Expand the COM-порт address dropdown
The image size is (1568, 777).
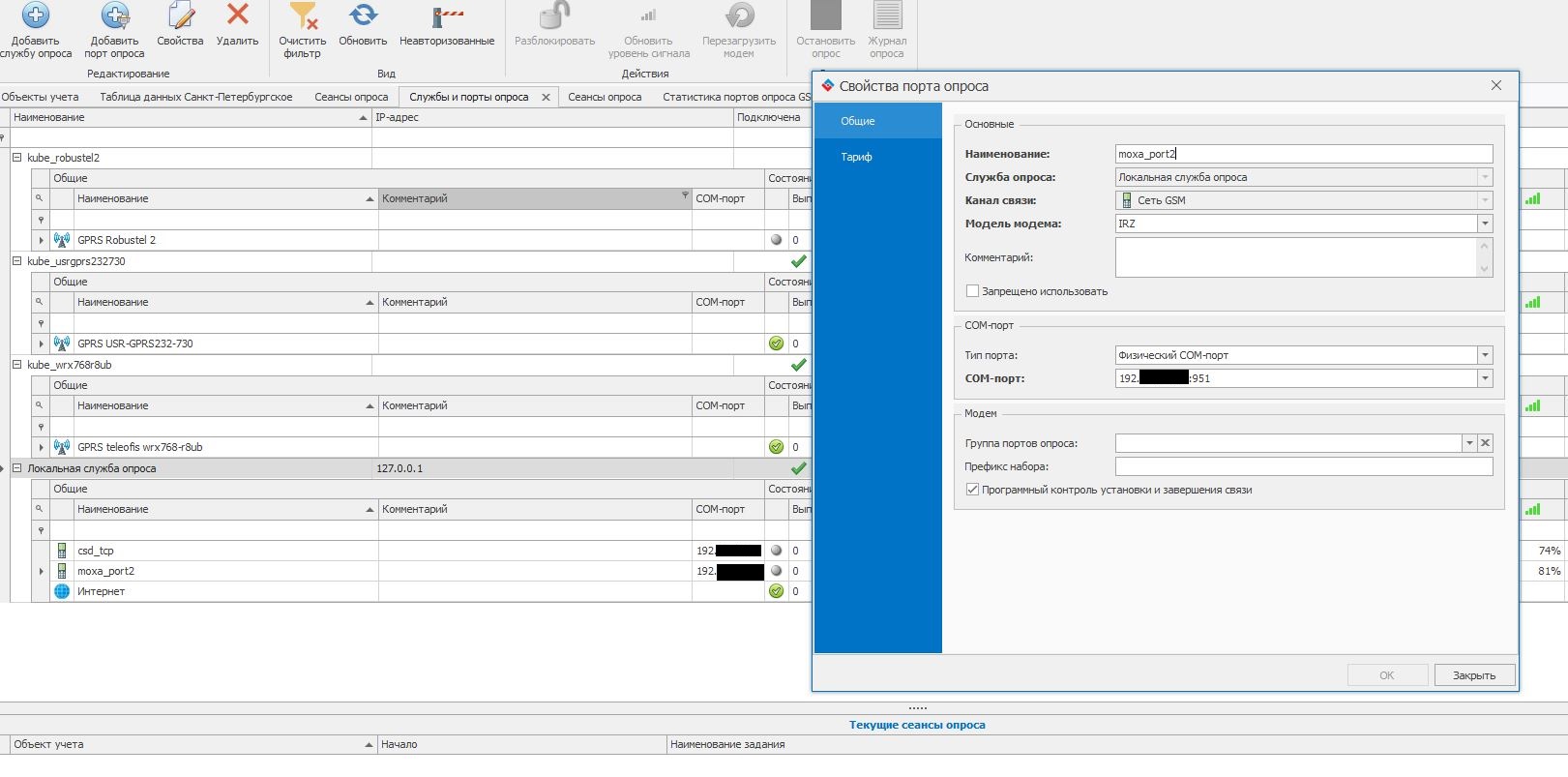click(x=1484, y=378)
